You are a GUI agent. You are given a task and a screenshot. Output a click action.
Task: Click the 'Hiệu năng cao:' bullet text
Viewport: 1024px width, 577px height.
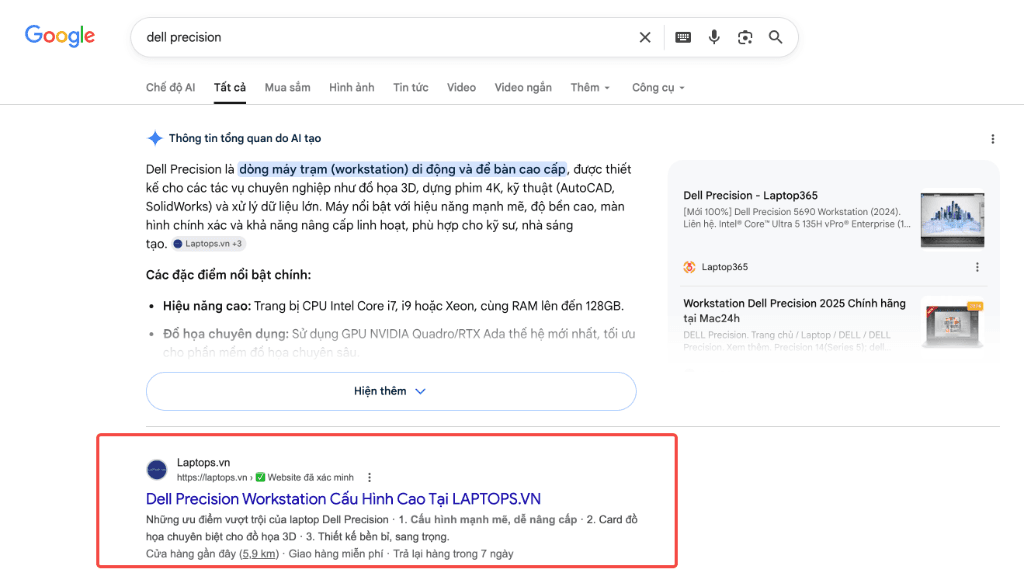tap(207, 305)
